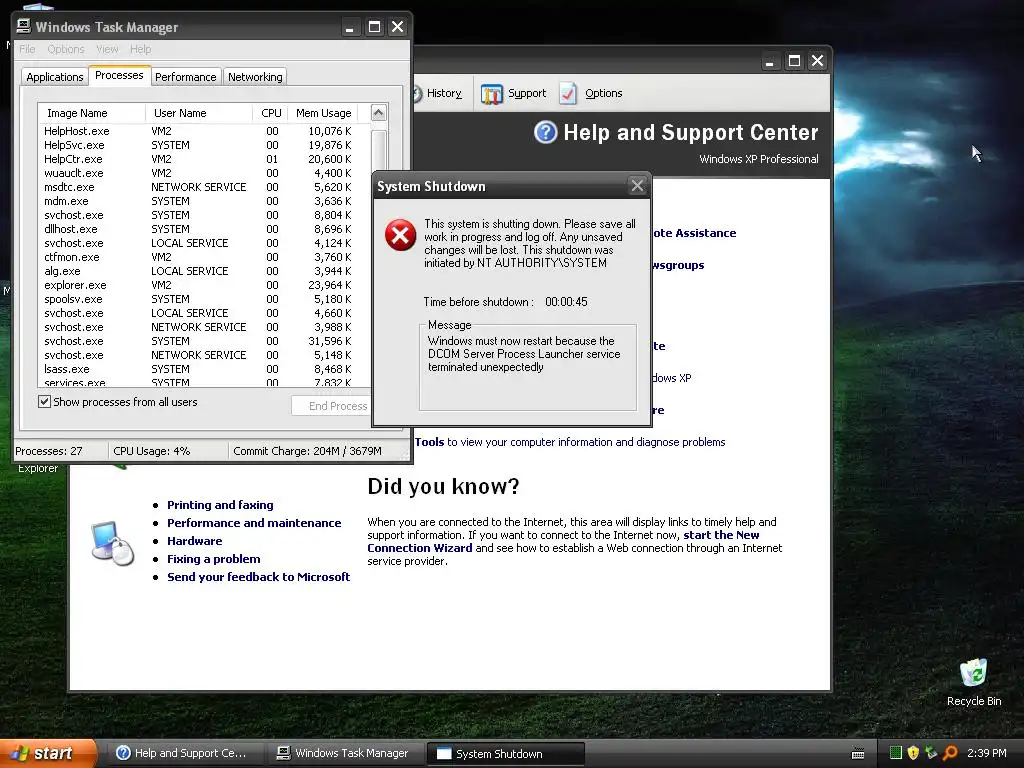Select the HelpSvc.exe process row
The height and width of the screenshot is (768, 1024).
[x=203, y=145]
